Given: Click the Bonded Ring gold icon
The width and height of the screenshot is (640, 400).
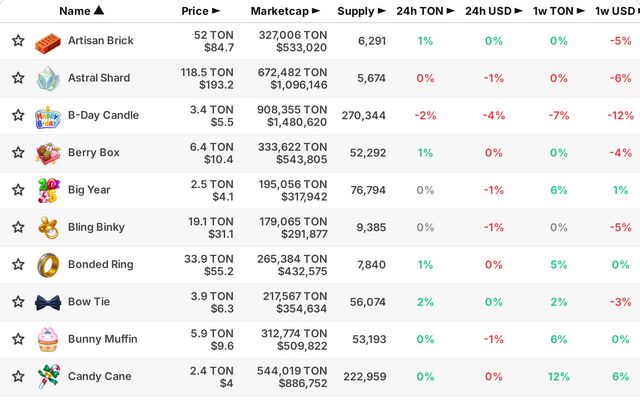Looking at the screenshot, I should point(48,265).
